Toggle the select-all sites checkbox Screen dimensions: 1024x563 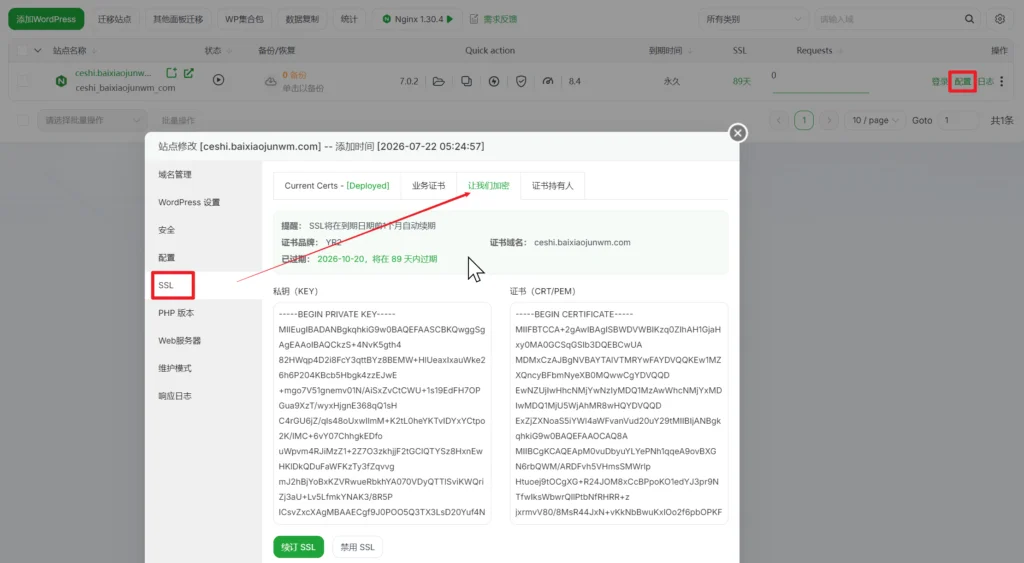tap(22, 50)
